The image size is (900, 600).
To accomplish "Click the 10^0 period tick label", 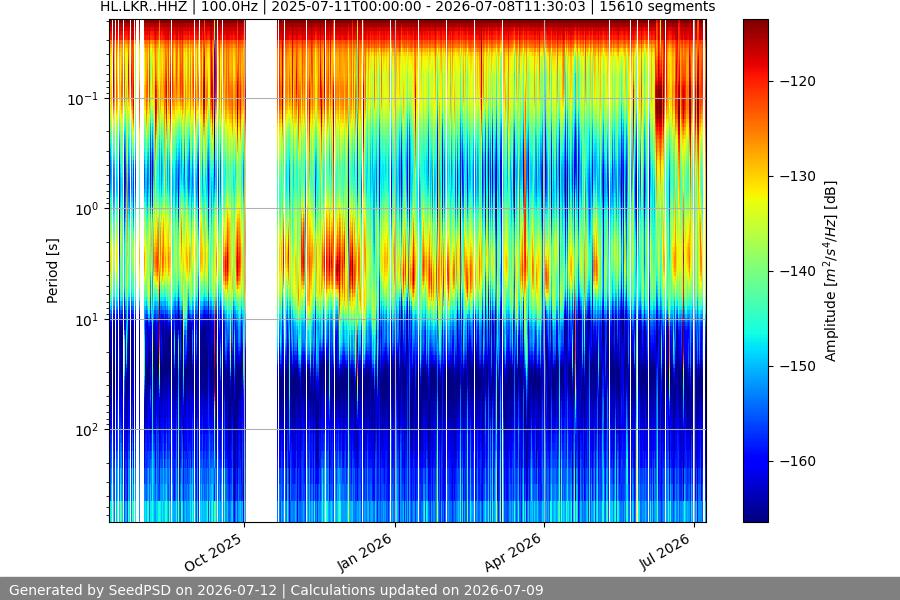I will tap(86, 209).
